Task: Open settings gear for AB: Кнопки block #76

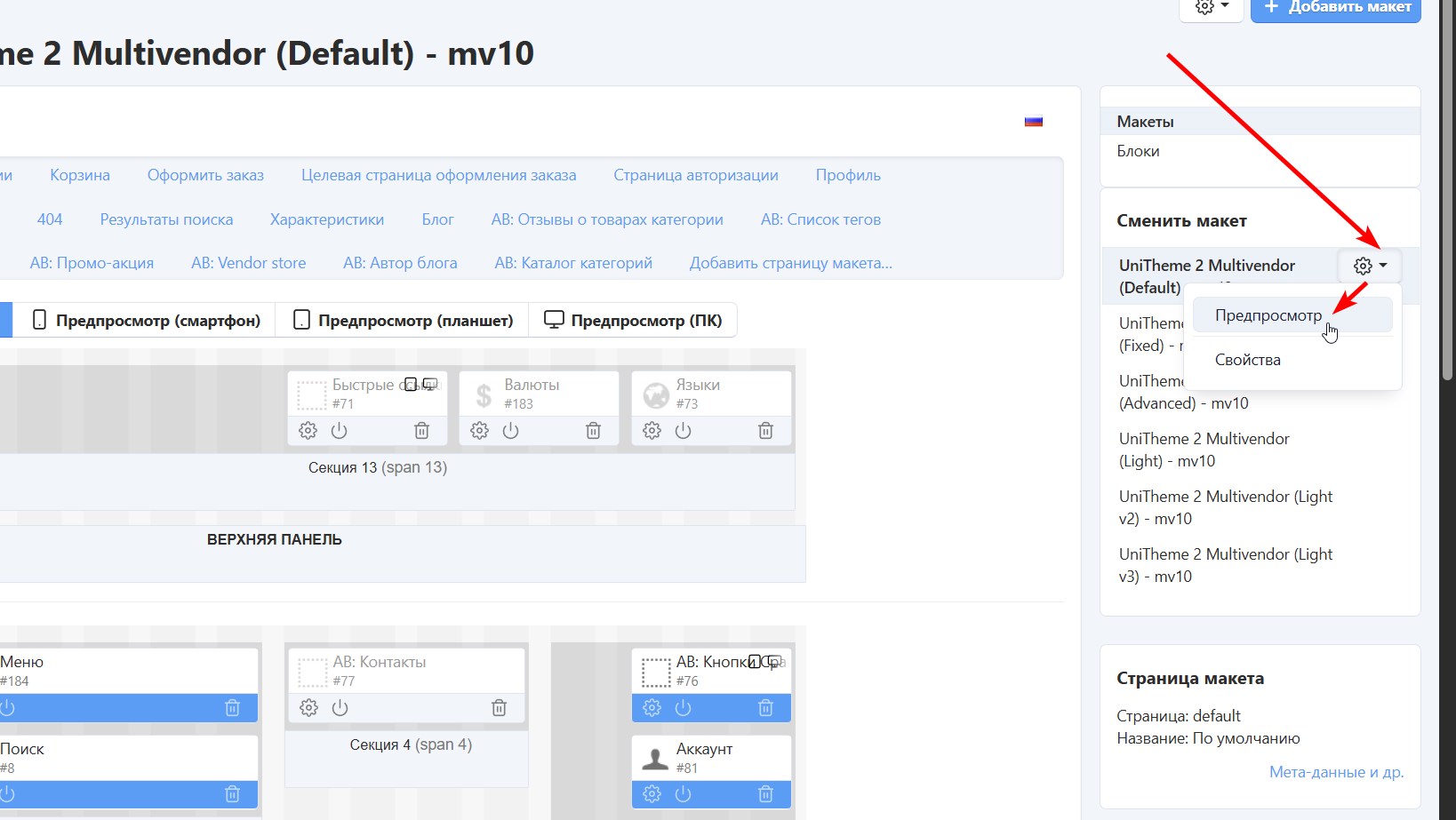Action: [652, 708]
